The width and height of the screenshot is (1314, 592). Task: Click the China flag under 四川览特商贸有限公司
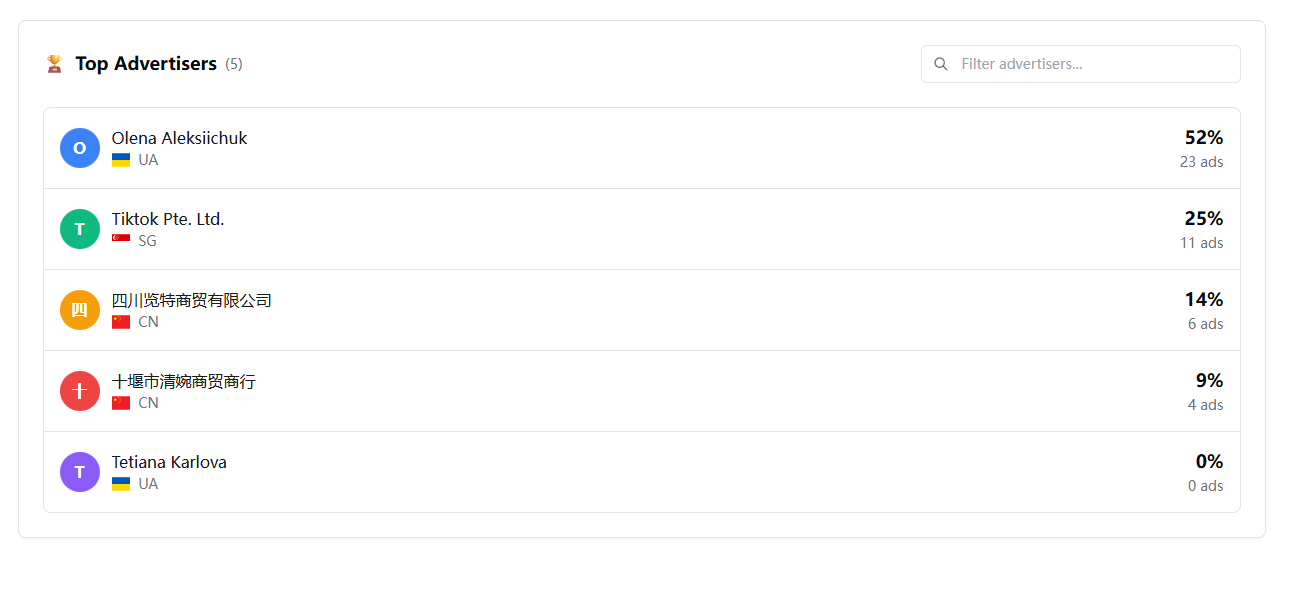121,322
